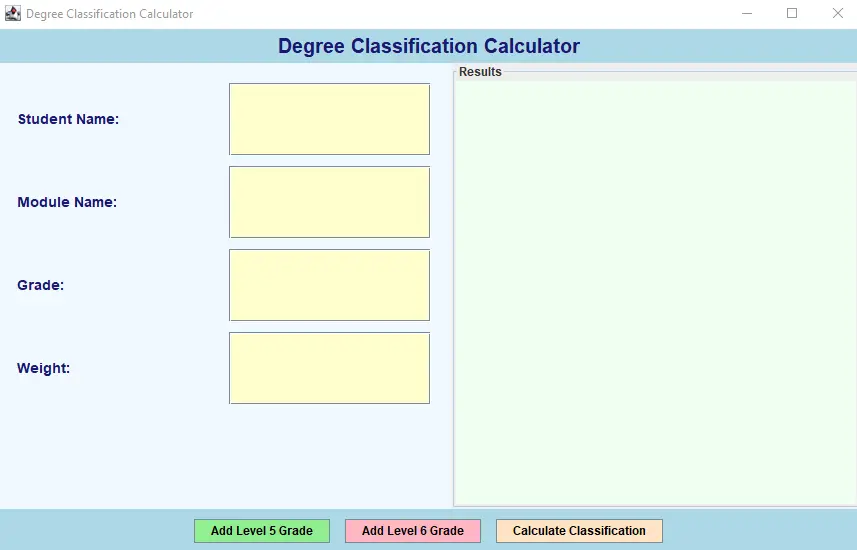Click the Java app icon in title bar
The image size is (857, 550).
tap(13, 13)
